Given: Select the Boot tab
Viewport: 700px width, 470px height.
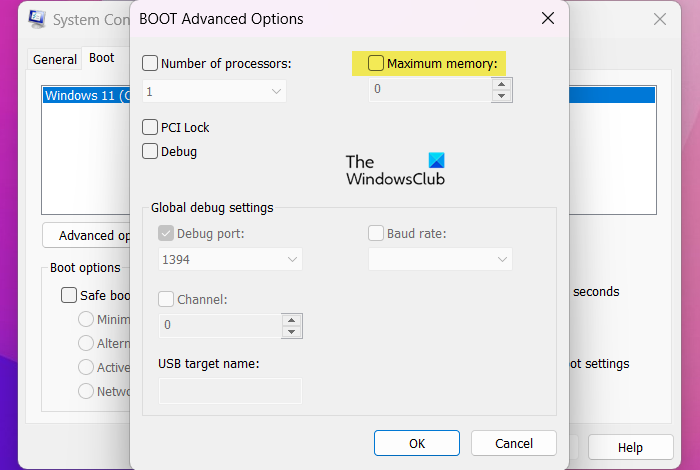Looking at the screenshot, I should (x=102, y=58).
